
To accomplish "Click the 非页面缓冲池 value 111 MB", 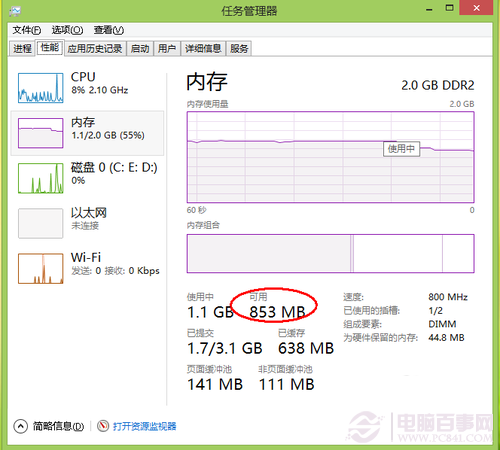I will click(x=287, y=385).
